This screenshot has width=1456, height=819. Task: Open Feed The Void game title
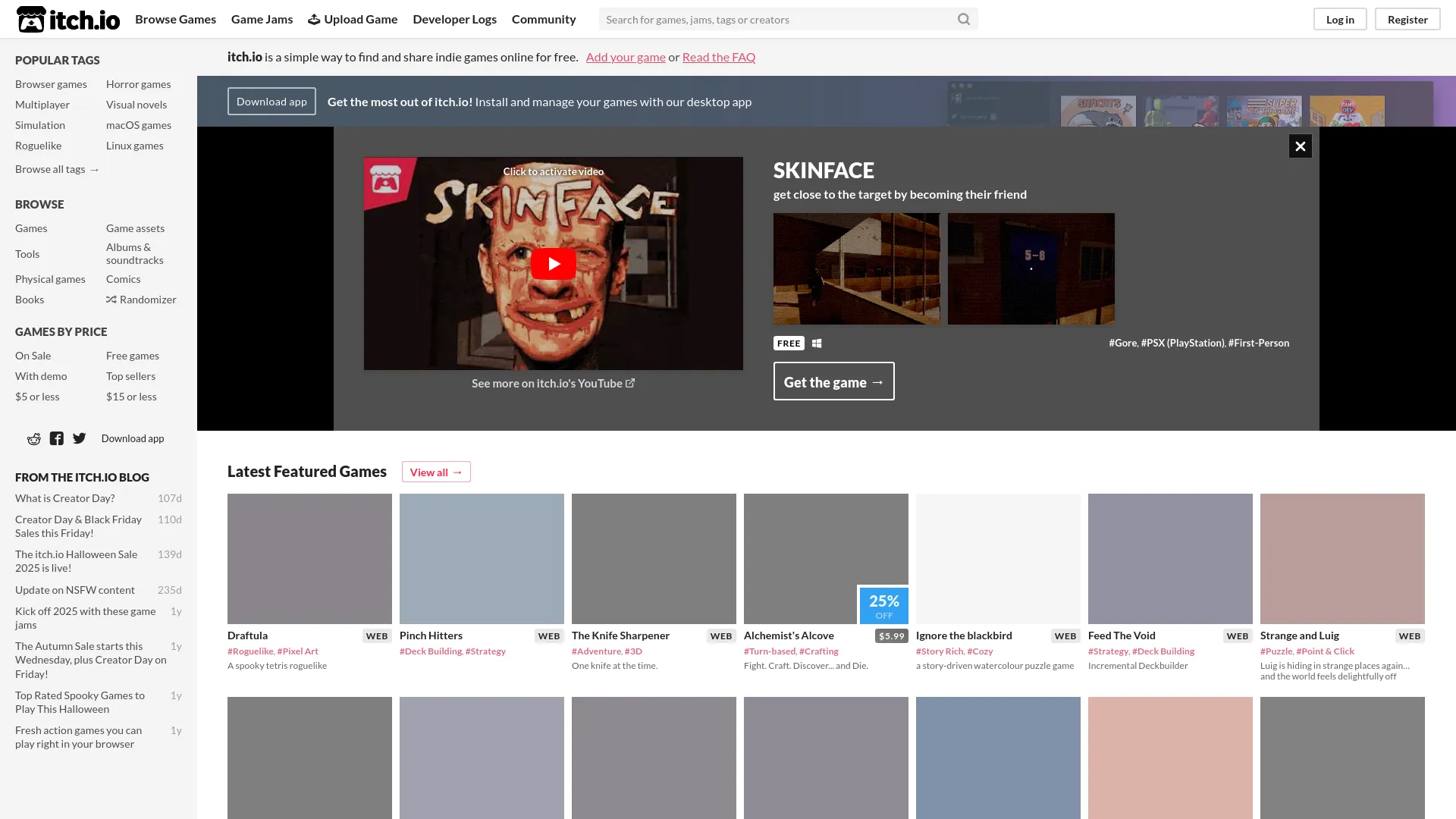1122,635
